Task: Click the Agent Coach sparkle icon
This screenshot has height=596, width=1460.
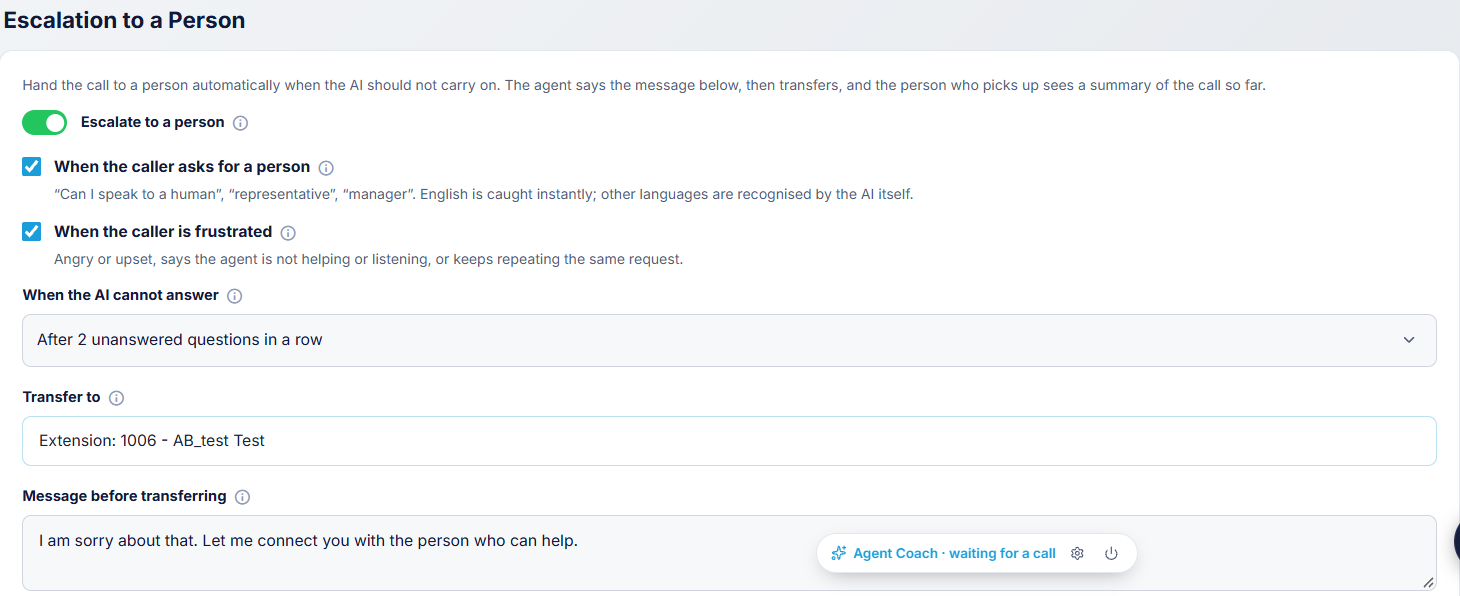Action: [839, 553]
